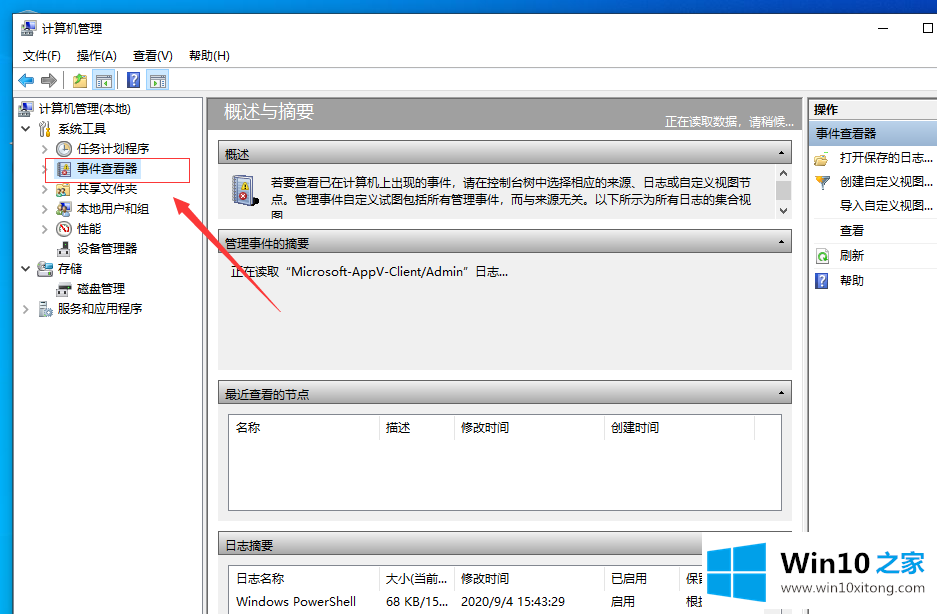Click the Up one level folder icon
Screen dimensions: 937x614
pos(79,81)
